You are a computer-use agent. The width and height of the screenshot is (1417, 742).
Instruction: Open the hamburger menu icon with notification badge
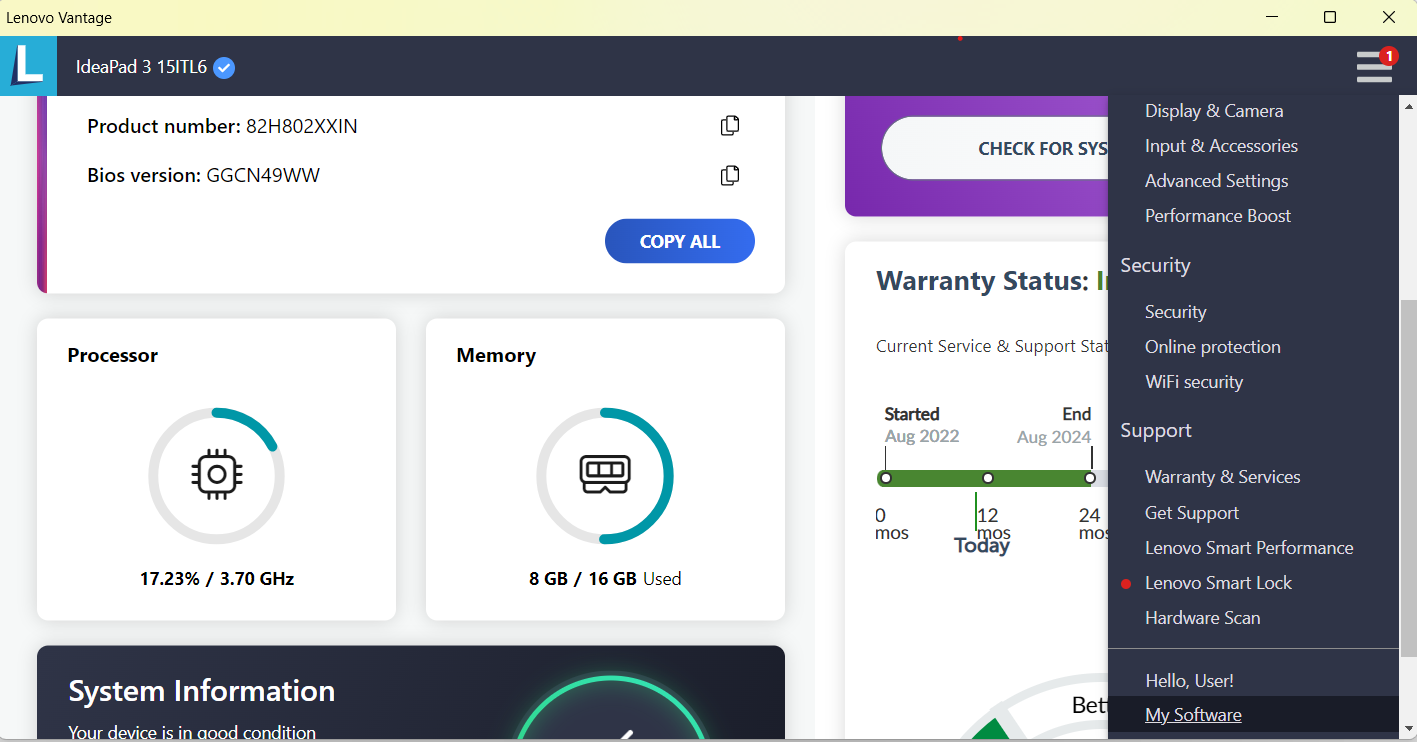(1375, 66)
